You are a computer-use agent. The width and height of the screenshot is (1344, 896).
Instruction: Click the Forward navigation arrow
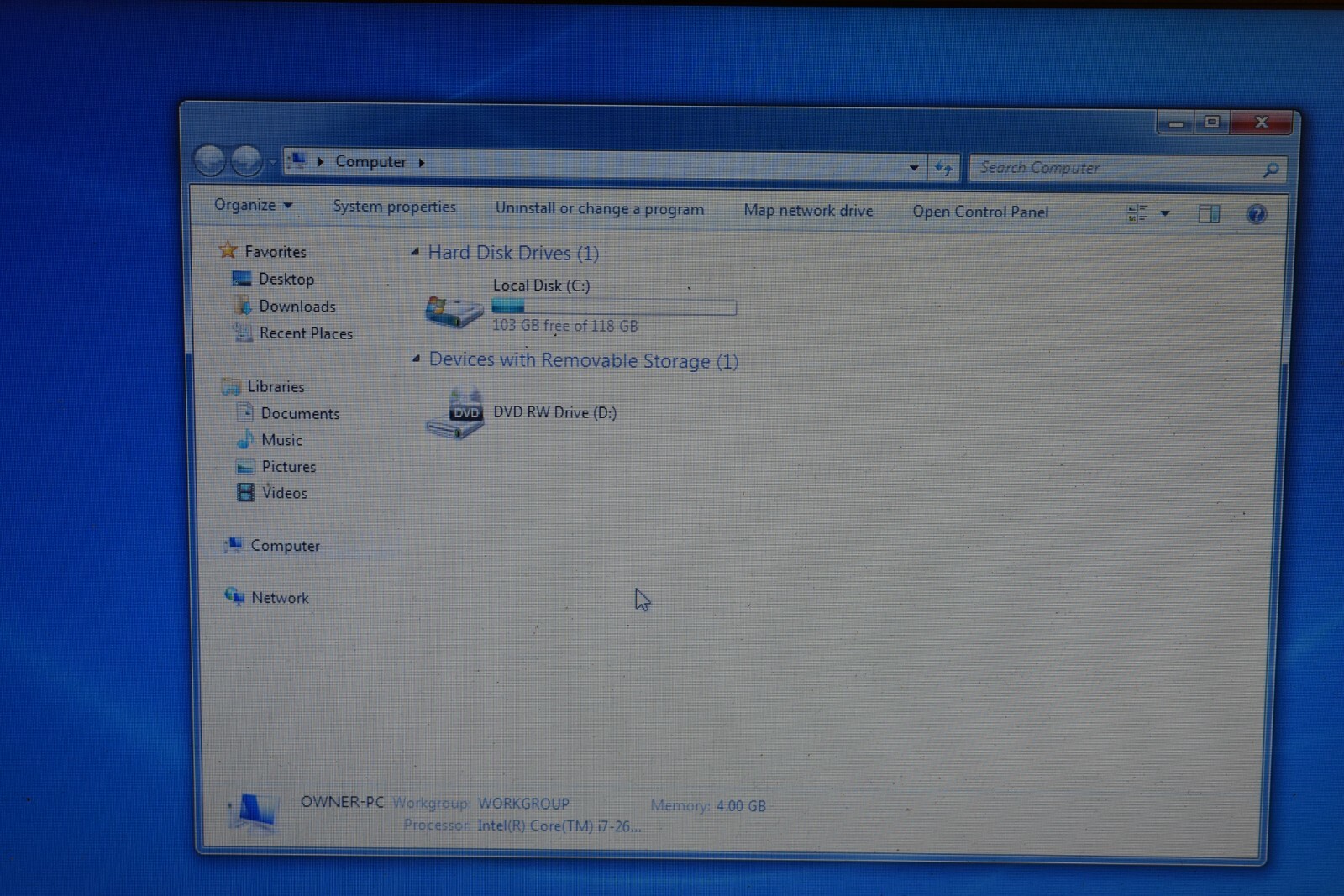pos(246,160)
